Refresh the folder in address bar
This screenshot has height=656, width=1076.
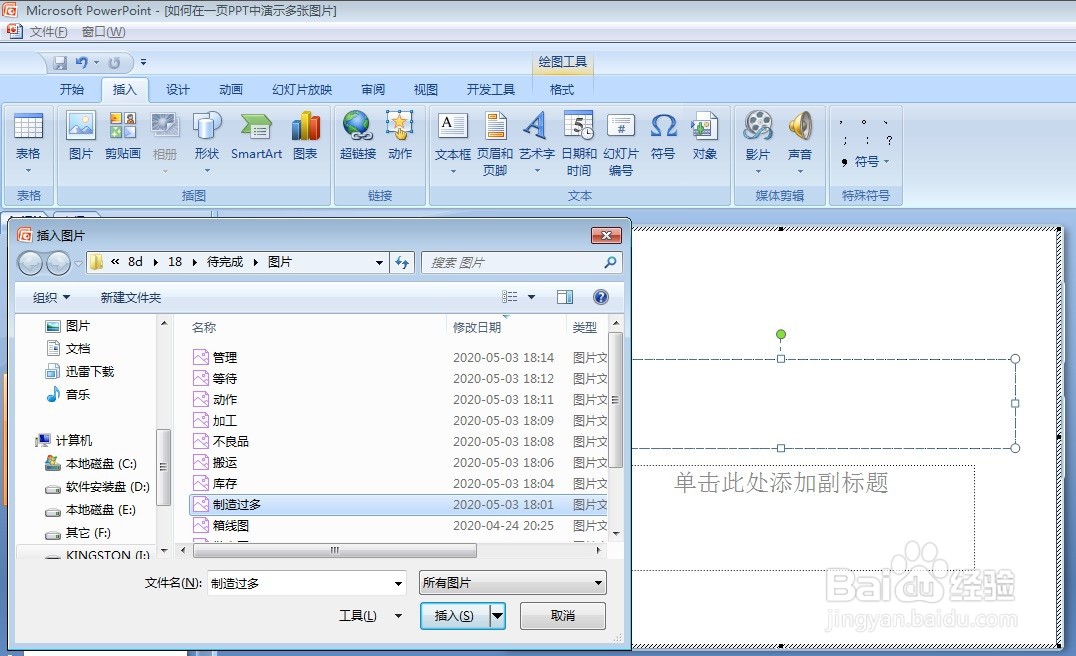(402, 262)
